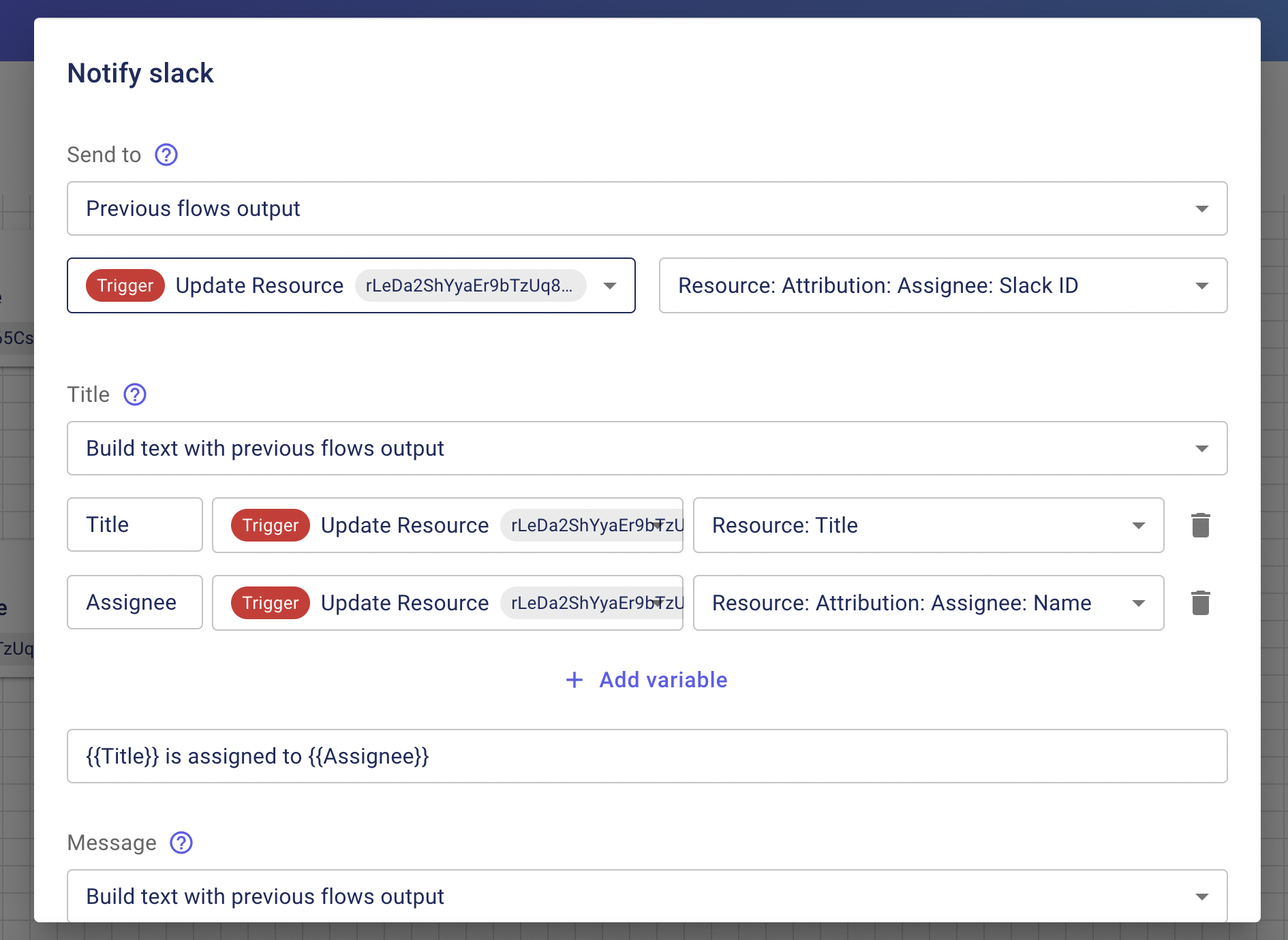Open Trigger Update Resource dropdown in Assignee row
The width and height of the screenshot is (1288, 940).
coord(448,603)
